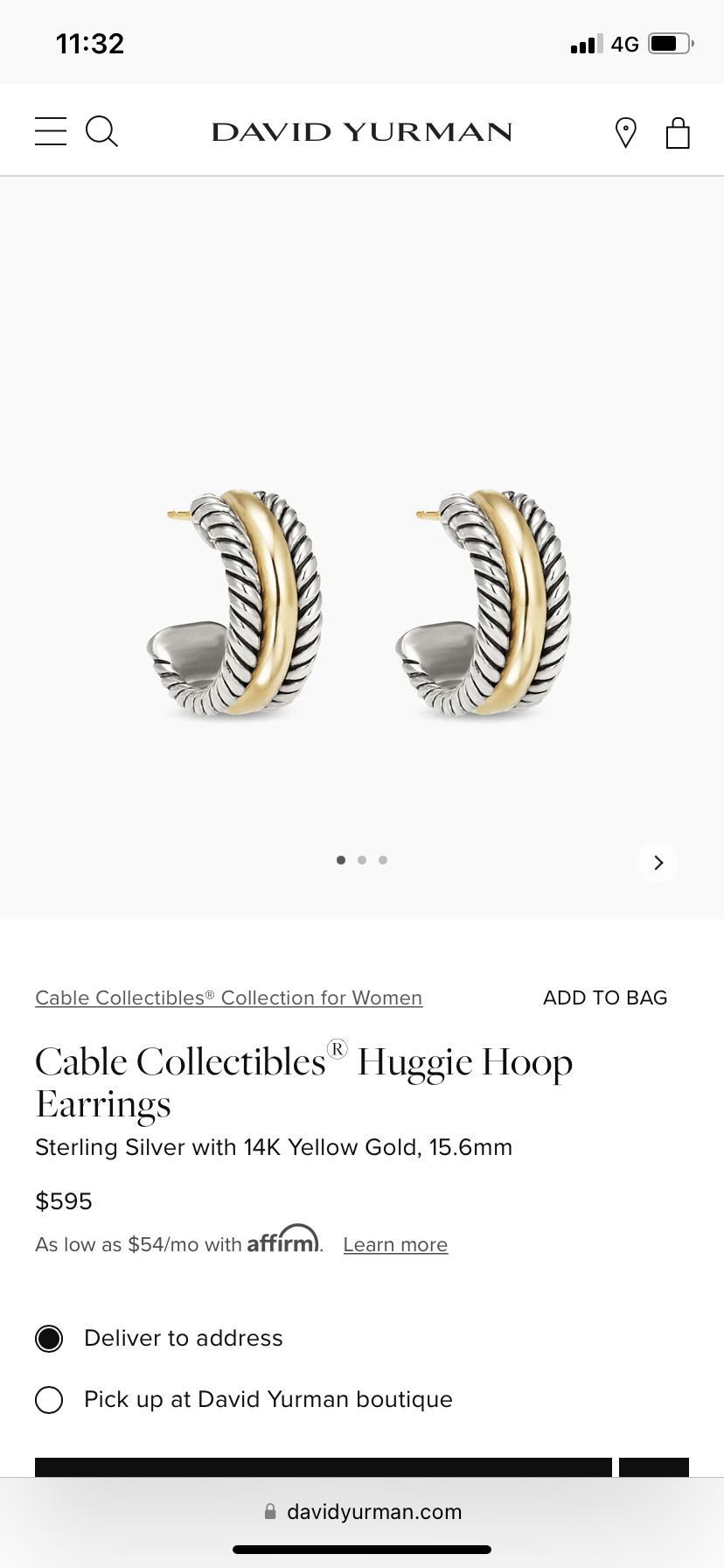This screenshot has width=724, height=1568.
Task: Select Pick up at David Yurman boutique
Action: click(x=244, y=1399)
